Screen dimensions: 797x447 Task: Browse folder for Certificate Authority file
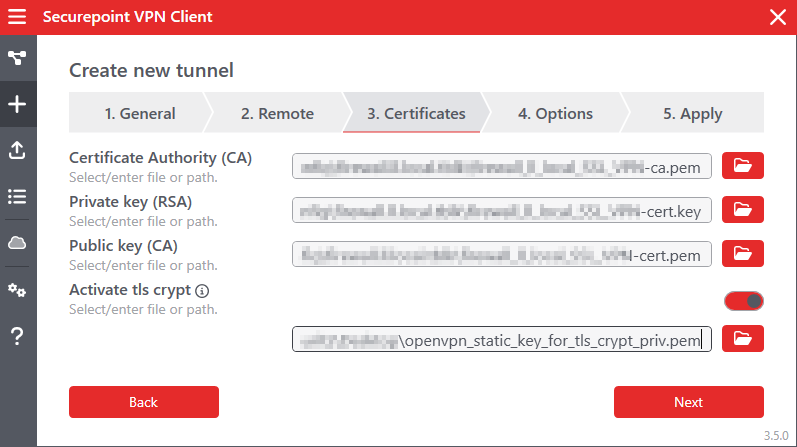tap(742, 165)
